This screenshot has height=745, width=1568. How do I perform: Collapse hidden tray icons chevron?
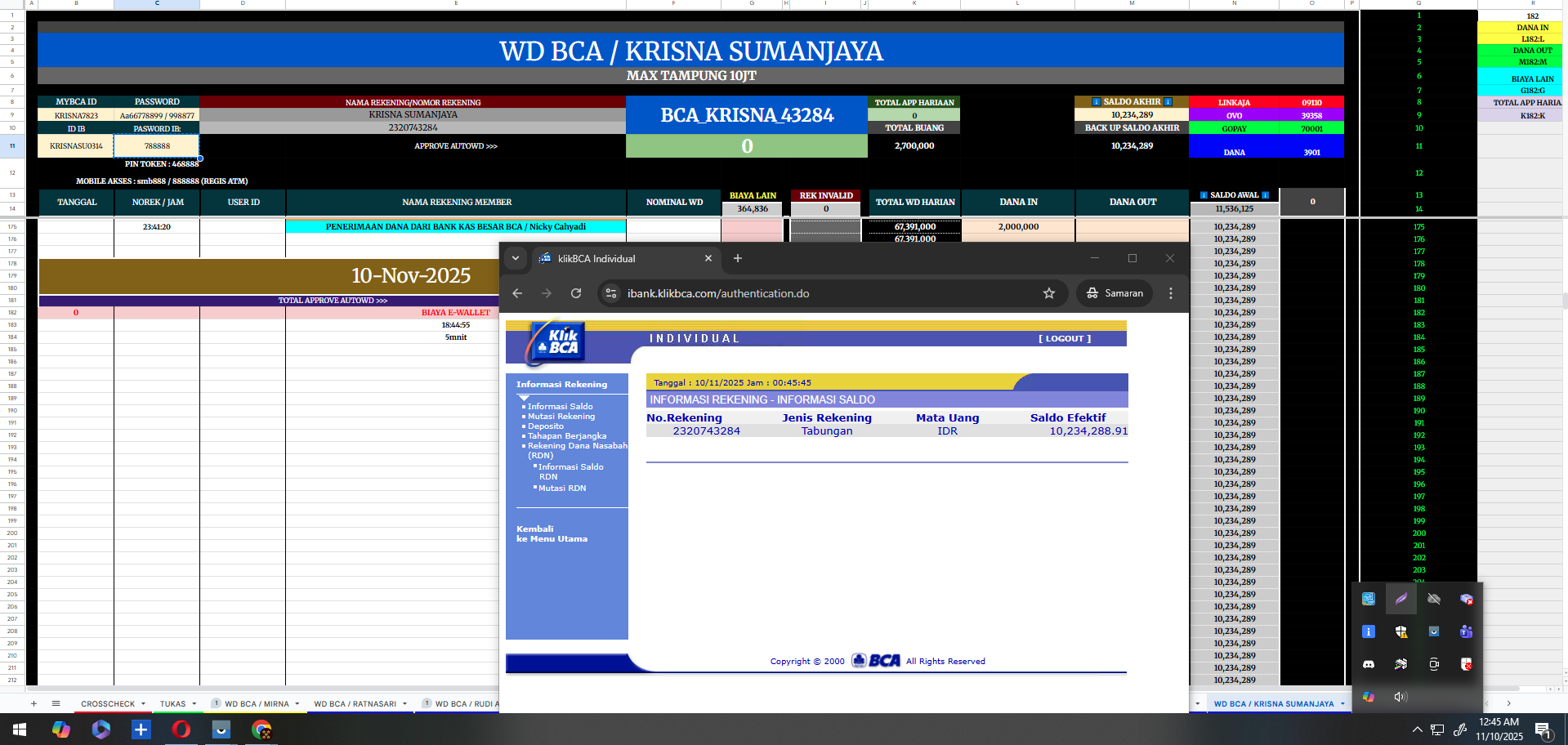(x=1418, y=729)
